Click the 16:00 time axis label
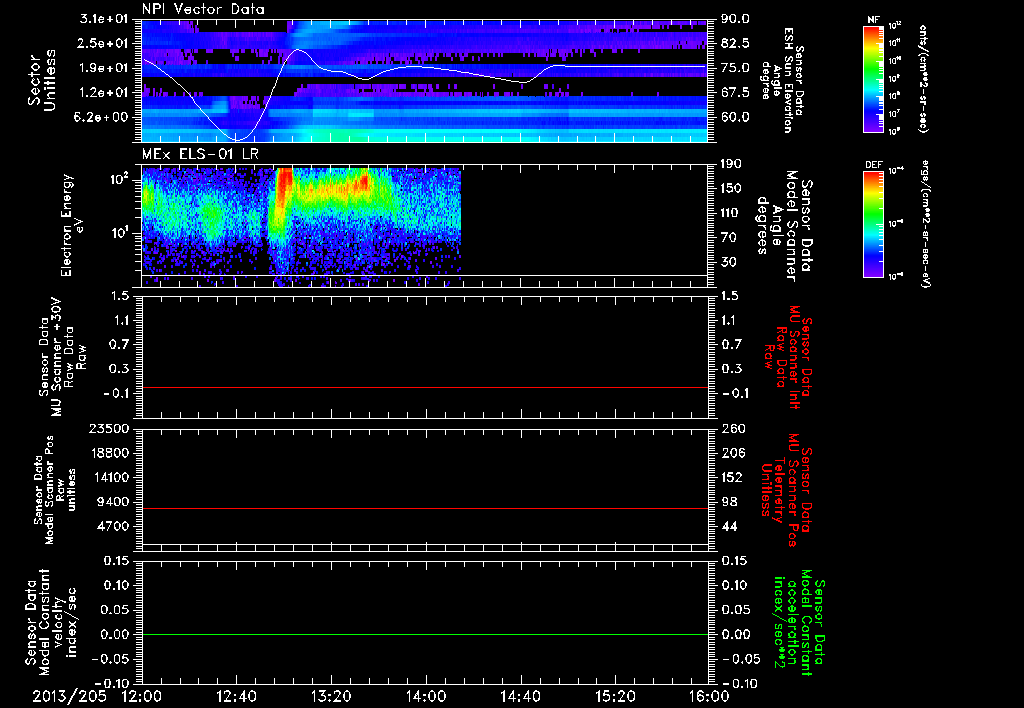1024x708 pixels. pyautogui.click(x=709, y=696)
